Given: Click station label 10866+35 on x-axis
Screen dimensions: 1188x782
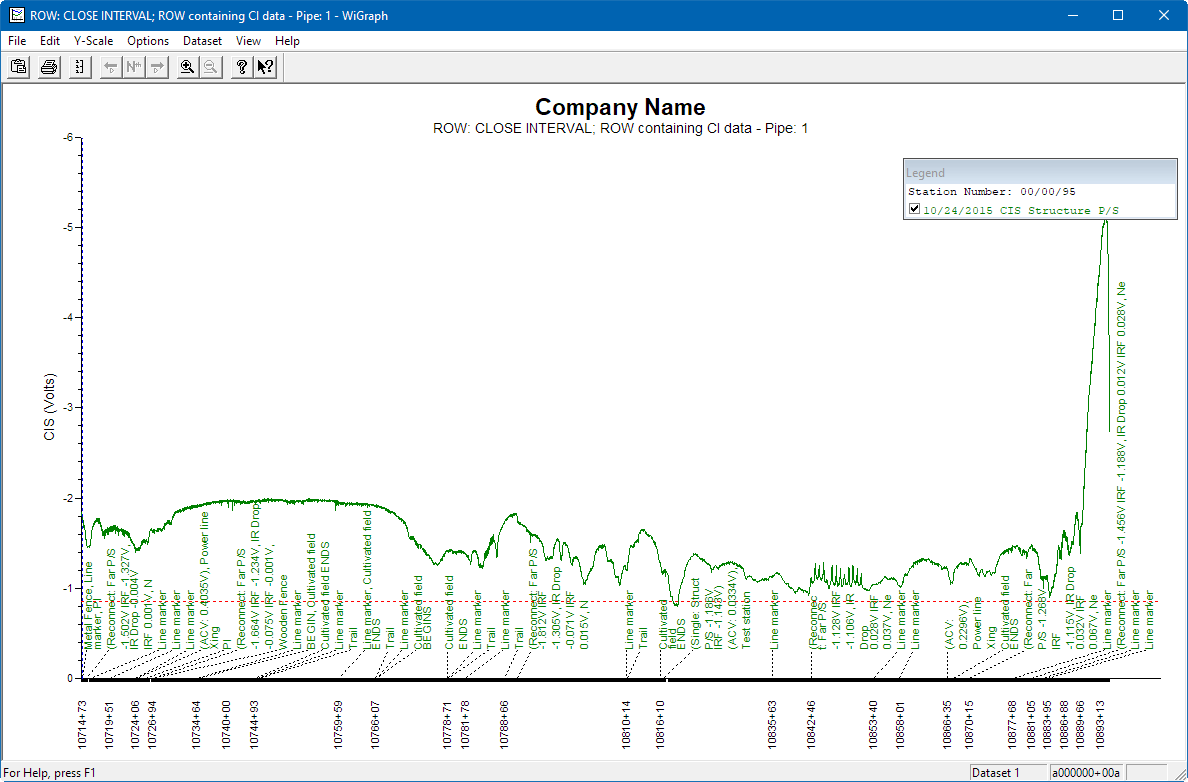Looking at the screenshot, I should pyautogui.click(x=947, y=724).
